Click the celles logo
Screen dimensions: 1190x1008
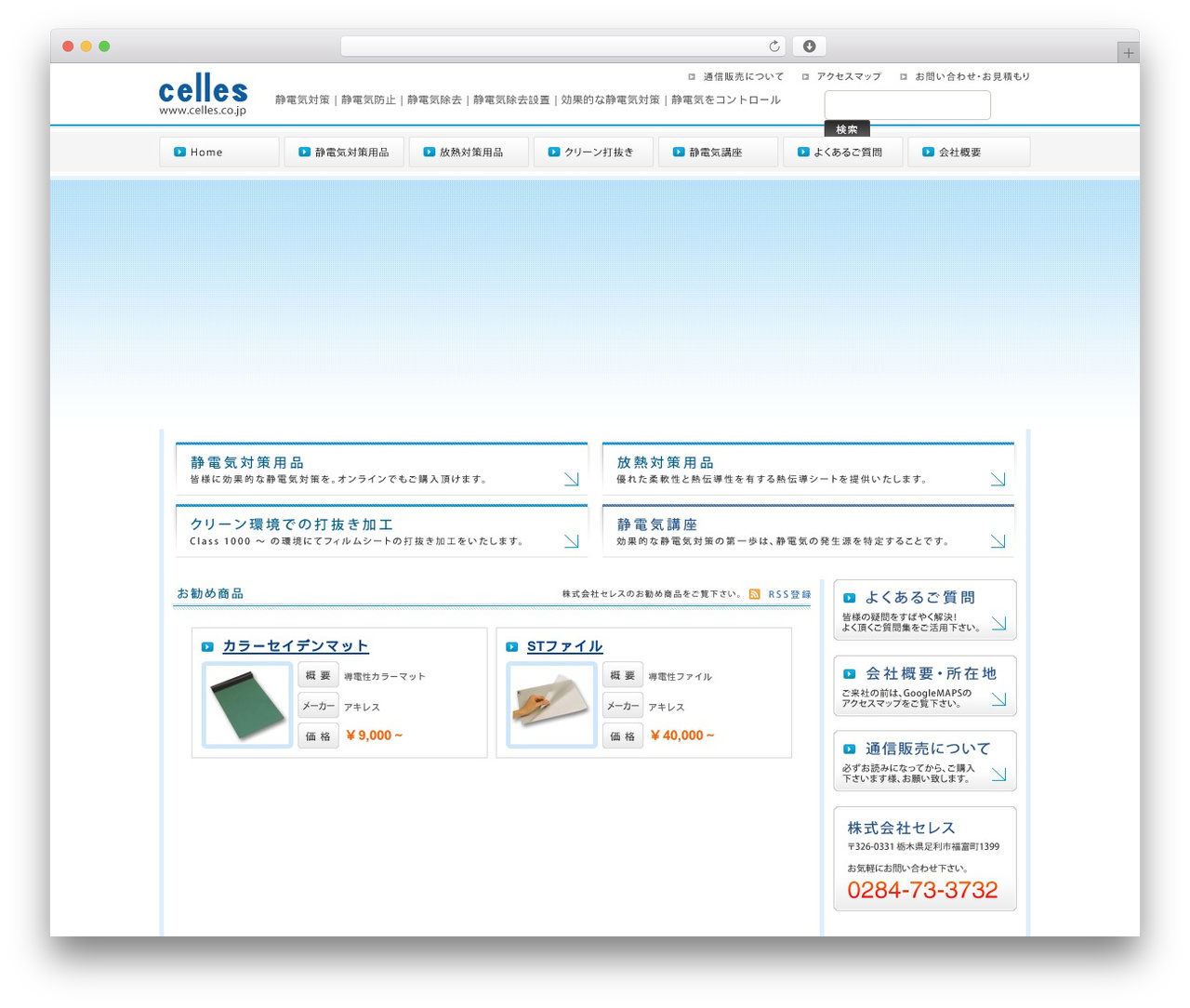click(203, 95)
